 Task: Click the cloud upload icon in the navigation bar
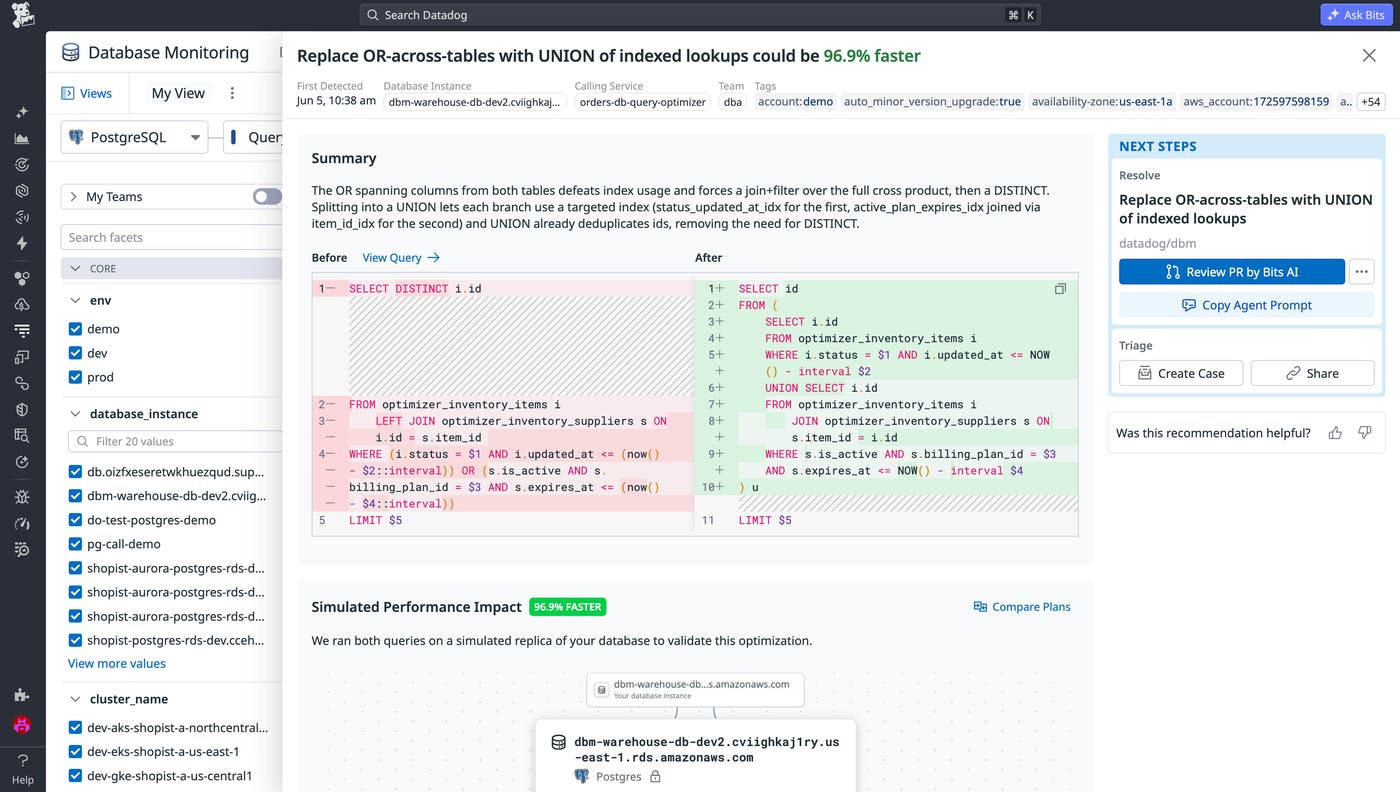pos(22,304)
